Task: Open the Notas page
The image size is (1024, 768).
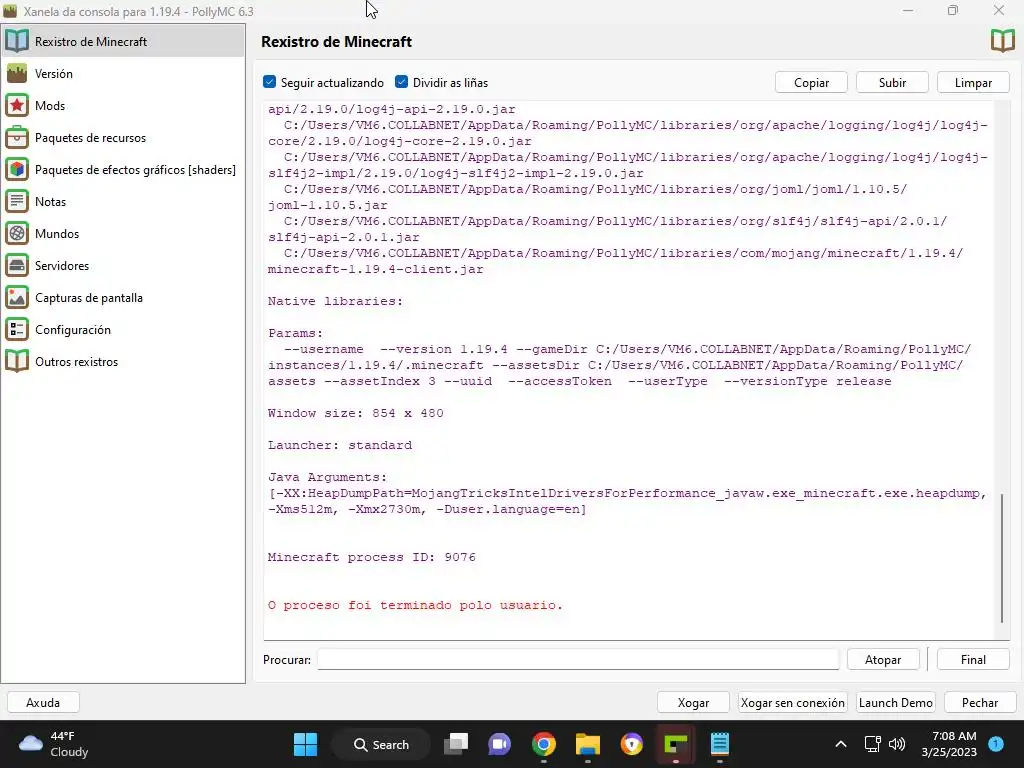Action: [123, 201]
